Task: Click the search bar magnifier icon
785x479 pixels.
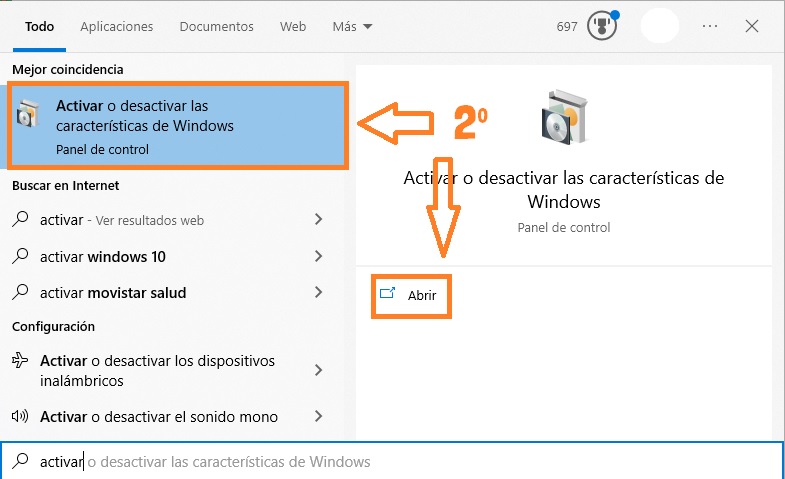Action: tap(20, 460)
